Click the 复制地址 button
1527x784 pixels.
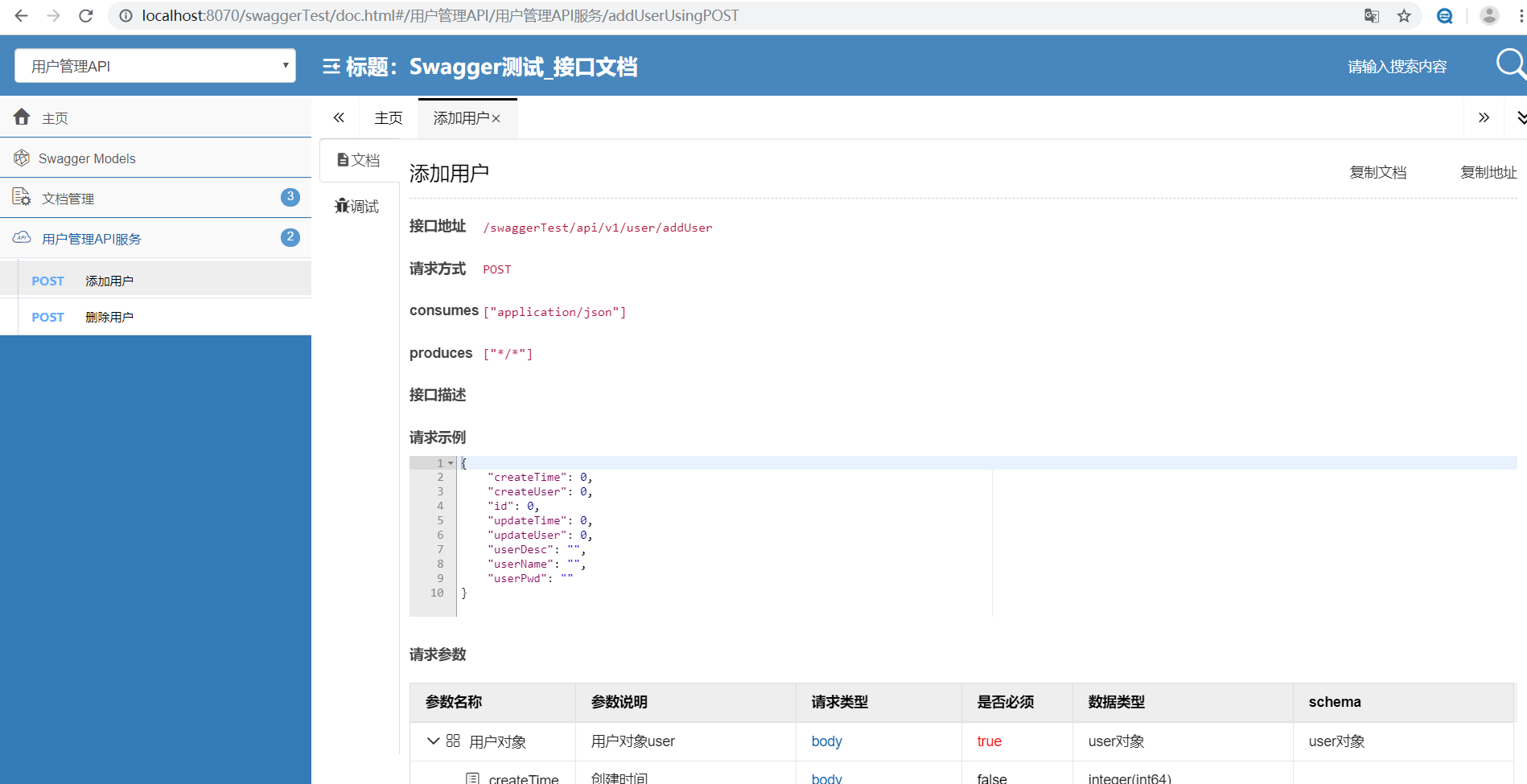tap(1488, 172)
